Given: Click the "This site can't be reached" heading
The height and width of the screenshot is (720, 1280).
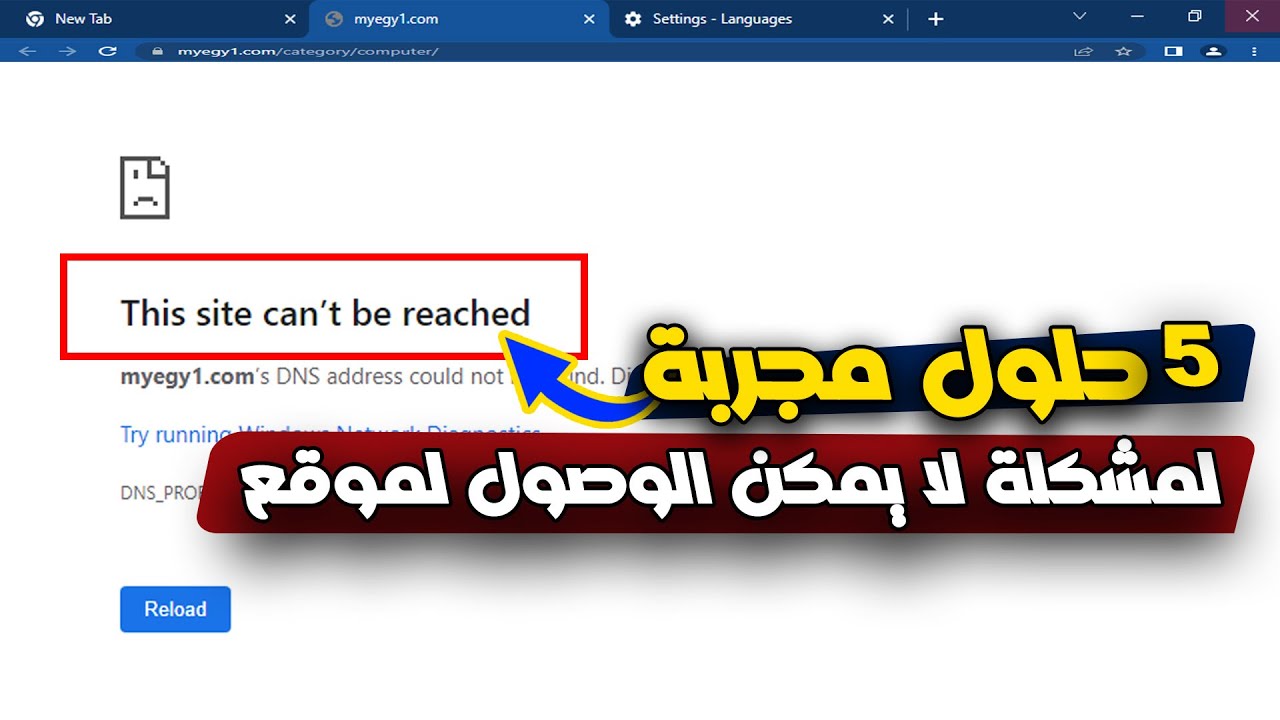Looking at the screenshot, I should point(325,313).
